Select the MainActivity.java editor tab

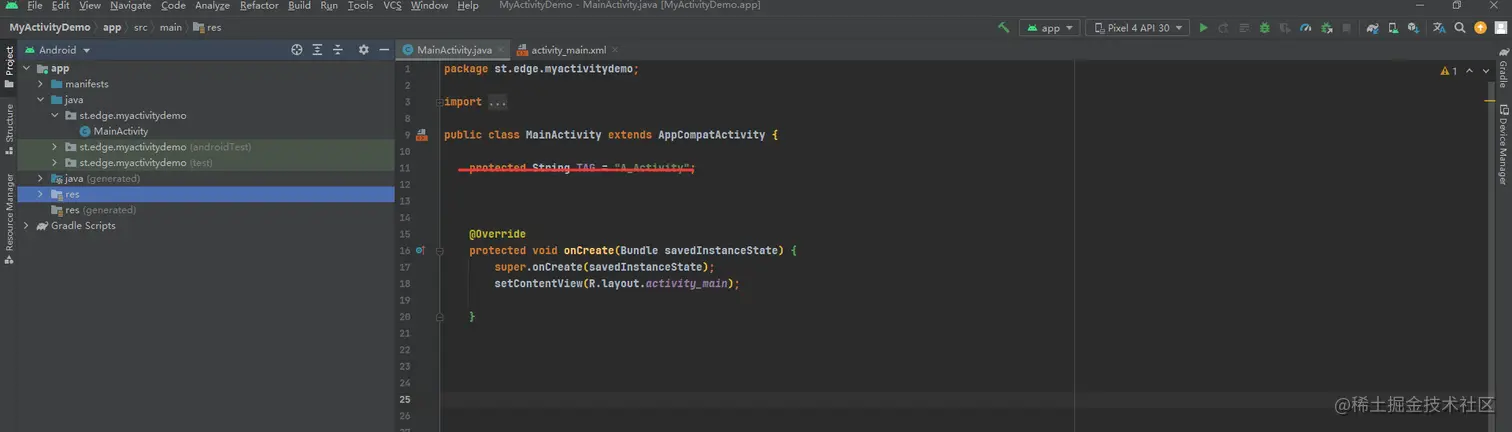tap(454, 50)
